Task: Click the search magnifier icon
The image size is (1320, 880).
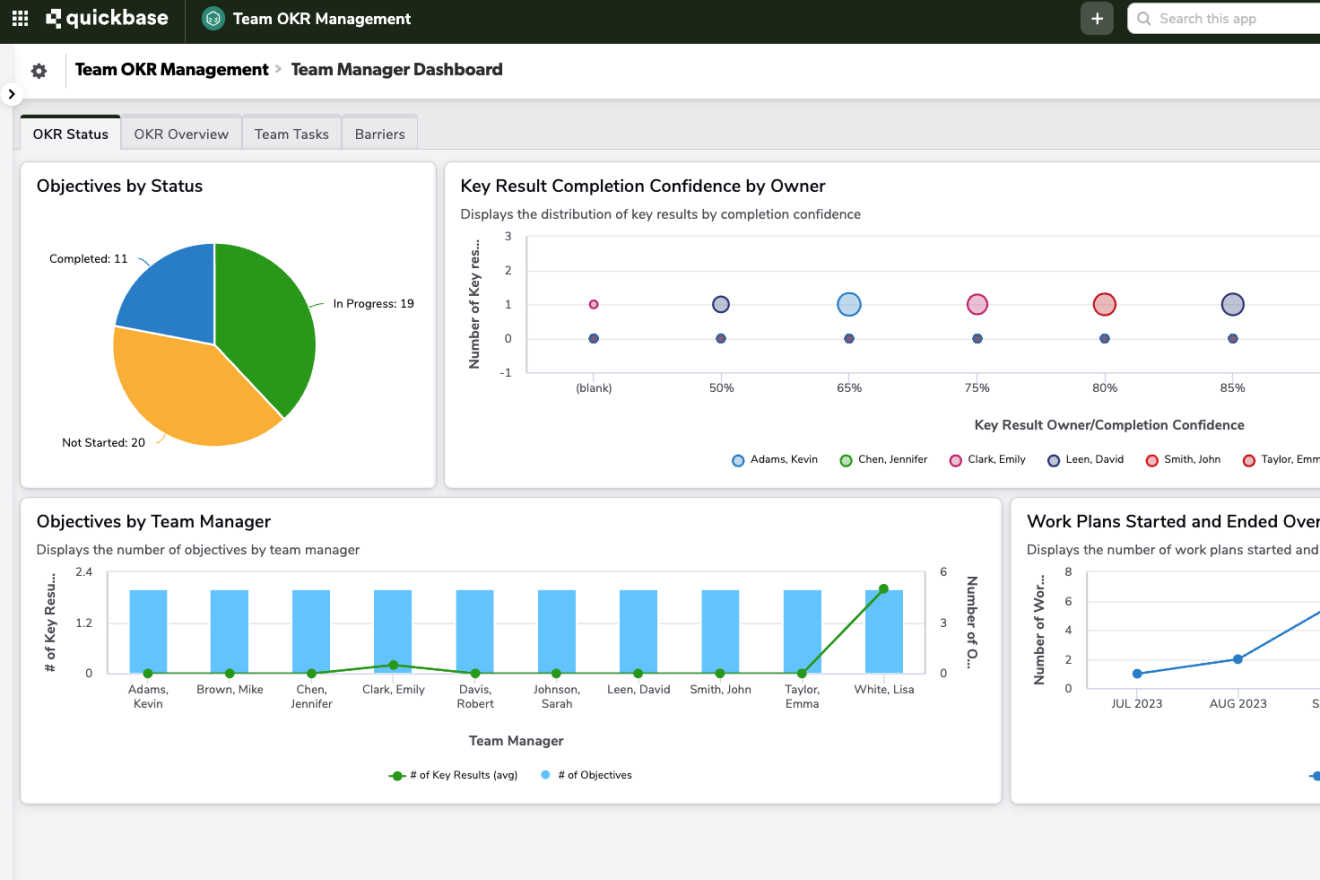Action: [1145, 18]
